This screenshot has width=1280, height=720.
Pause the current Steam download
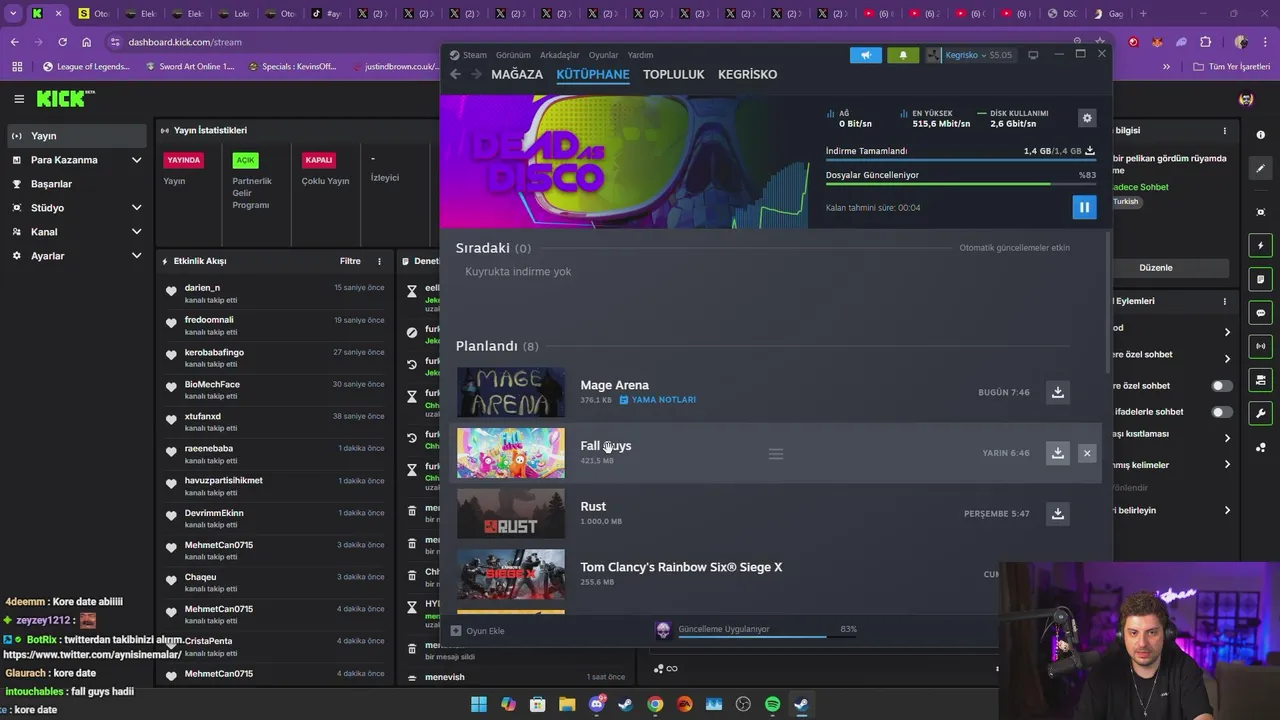(x=1084, y=207)
